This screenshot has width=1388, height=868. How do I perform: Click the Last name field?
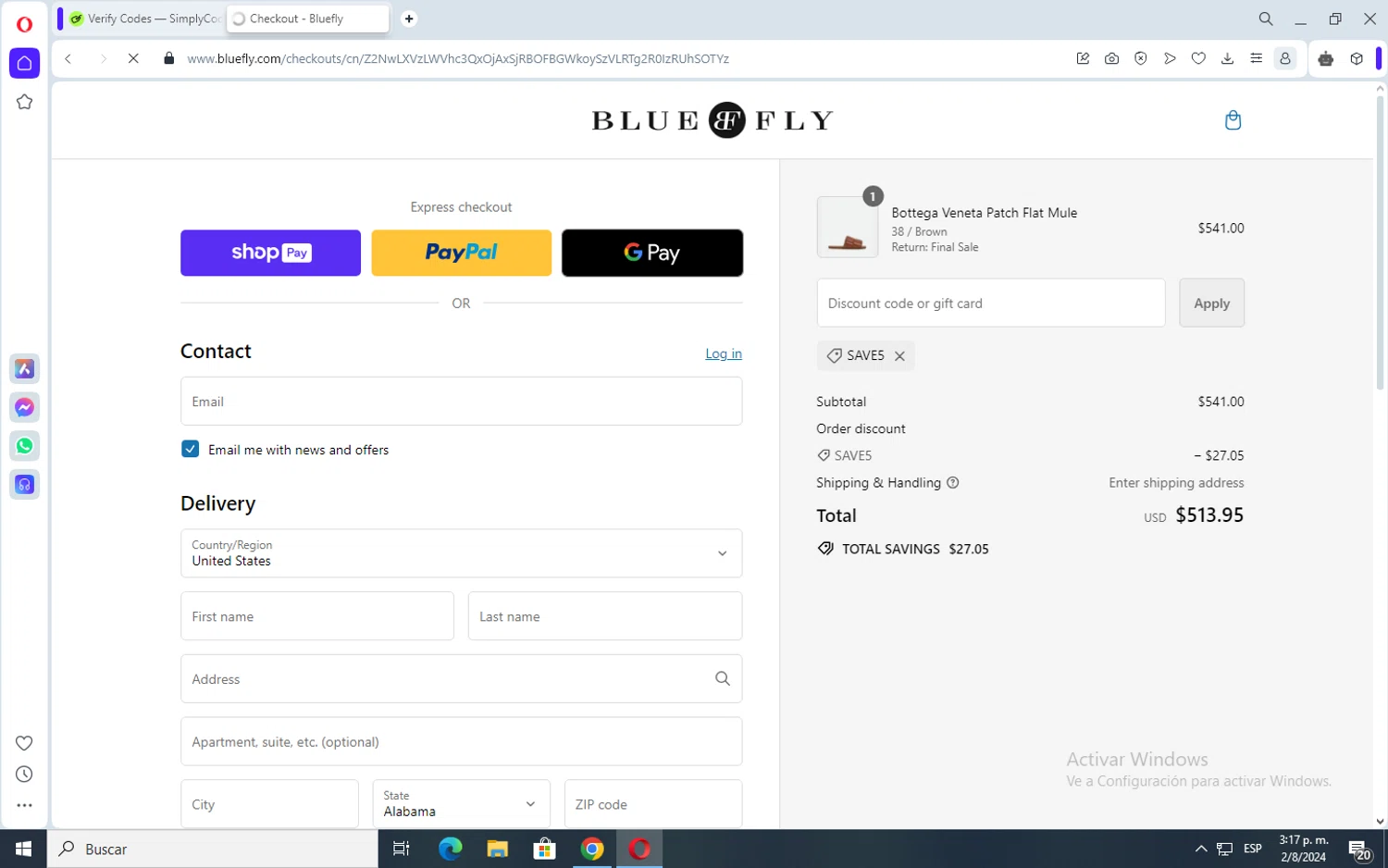(605, 616)
